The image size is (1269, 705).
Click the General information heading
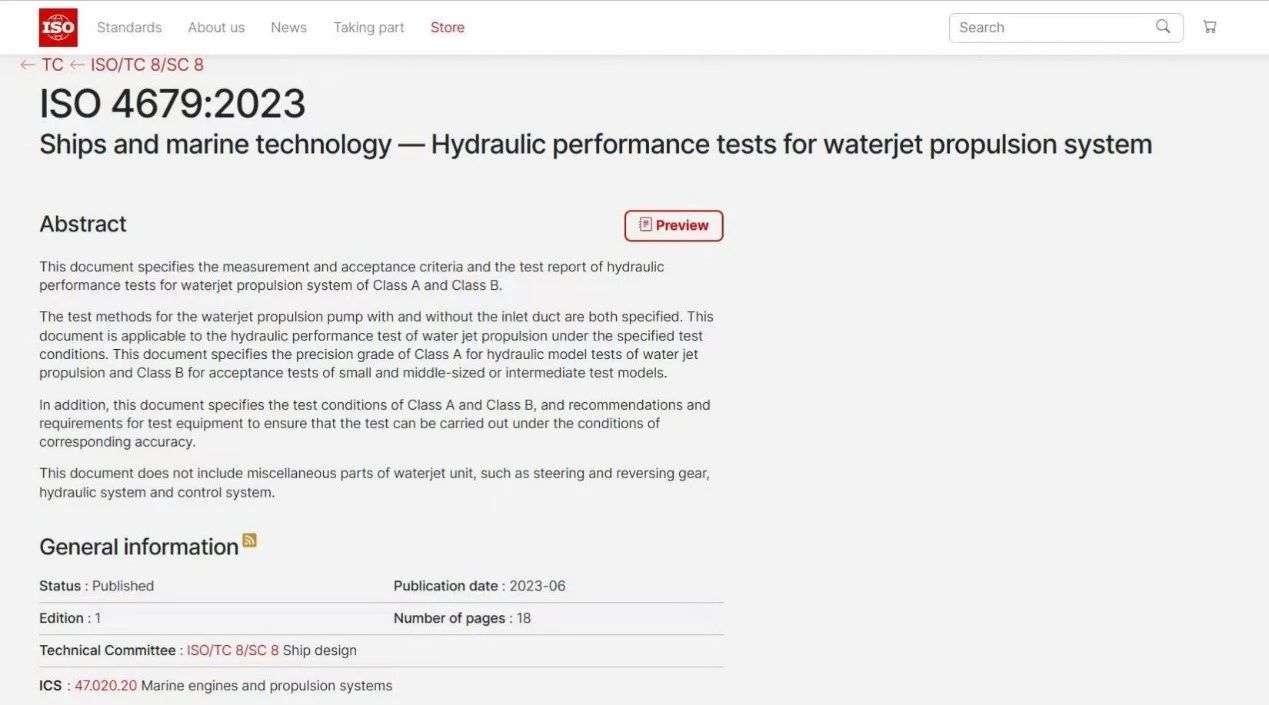click(x=139, y=547)
